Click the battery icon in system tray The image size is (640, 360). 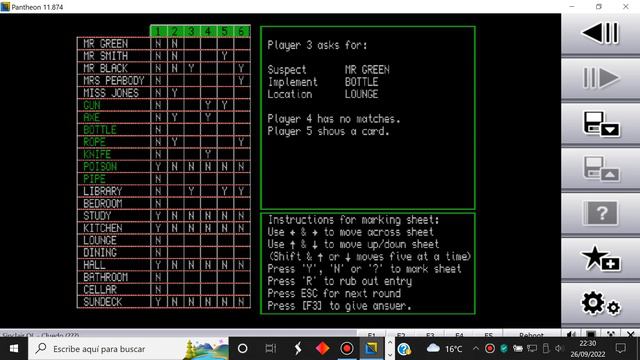coord(518,349)
